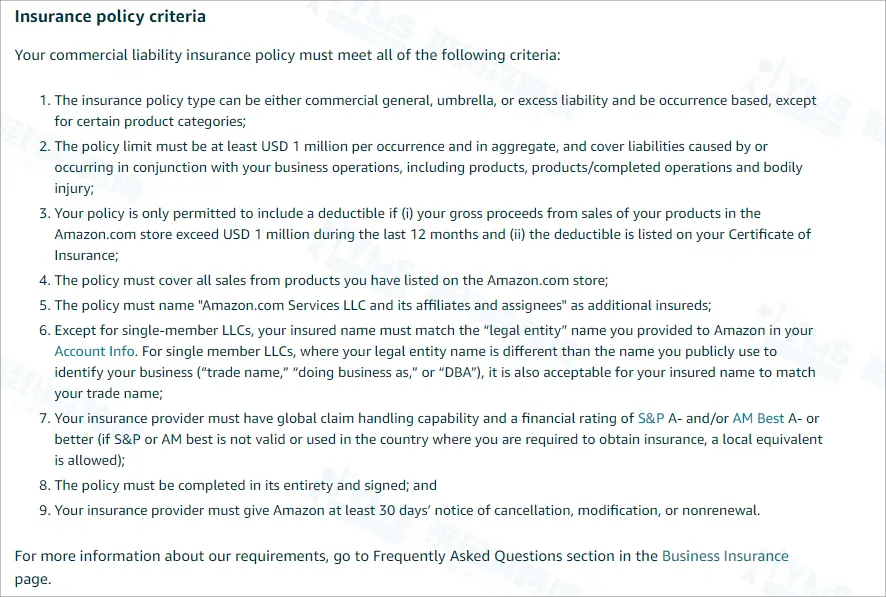Click the intro sentence about commercial liability policy
Viewport: 886px width, 597px height.
point(287,54)
